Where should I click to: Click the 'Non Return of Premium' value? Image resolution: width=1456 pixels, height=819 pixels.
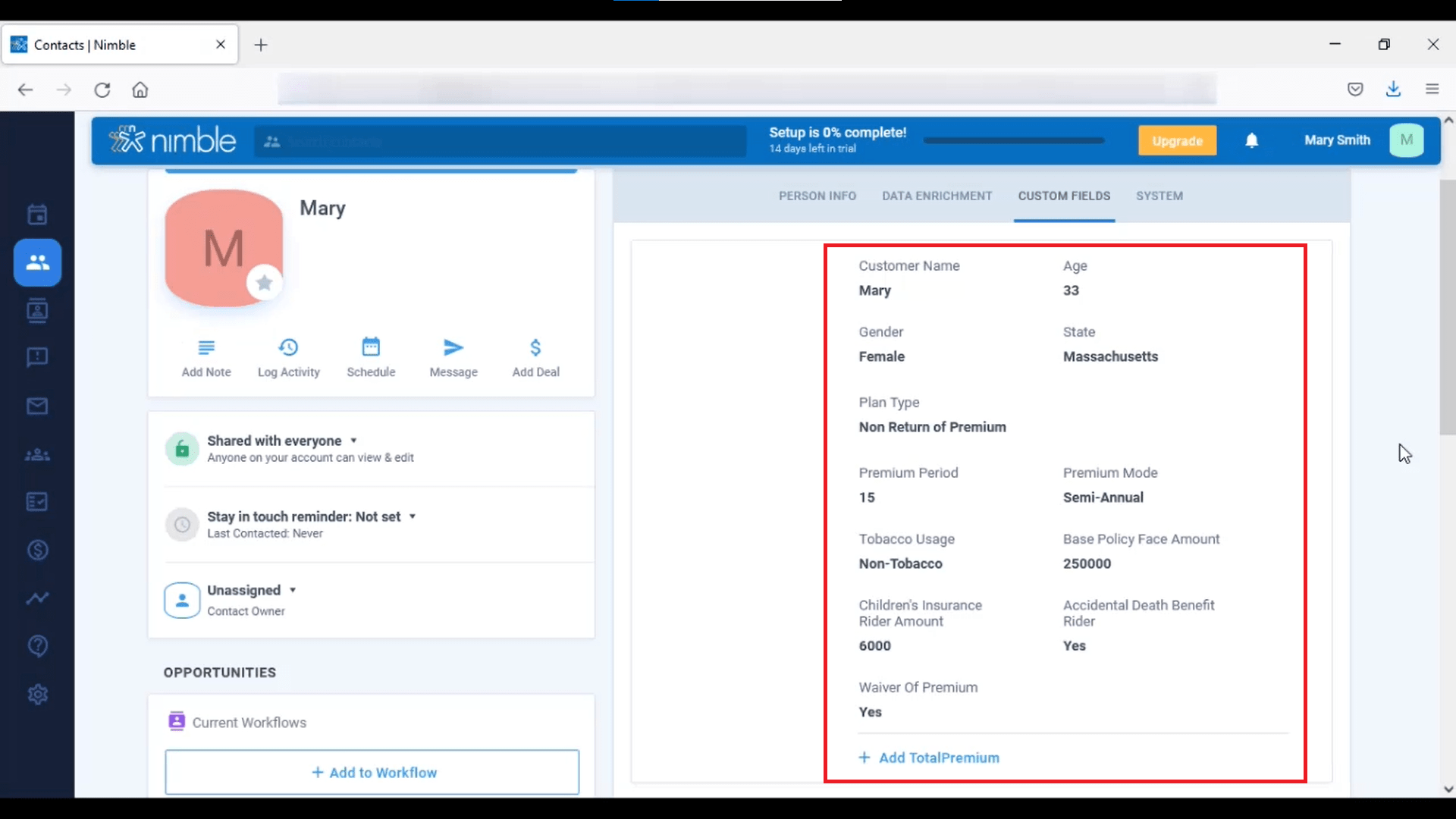pos(932,427)
